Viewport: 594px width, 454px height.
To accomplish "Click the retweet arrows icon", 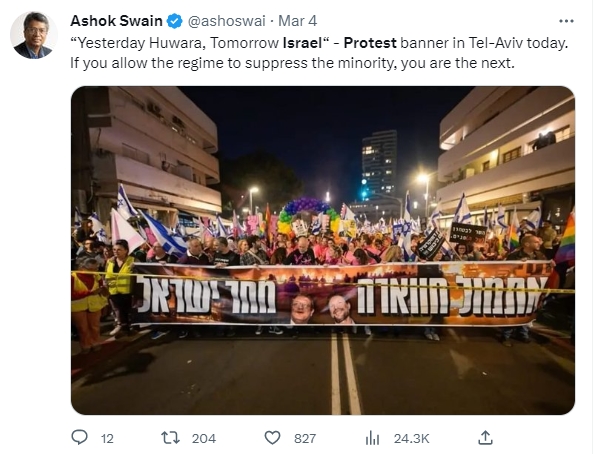I will [x=170, y=438].
